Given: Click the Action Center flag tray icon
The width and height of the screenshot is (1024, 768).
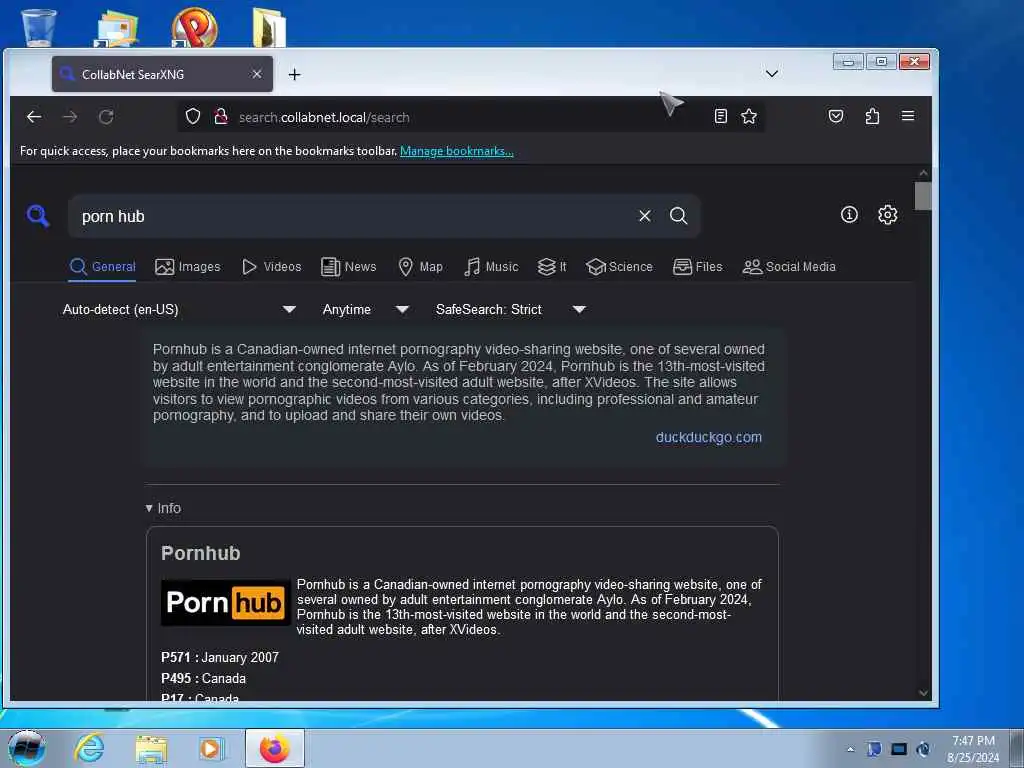Looking at the screenshot, I should point(874,749).
